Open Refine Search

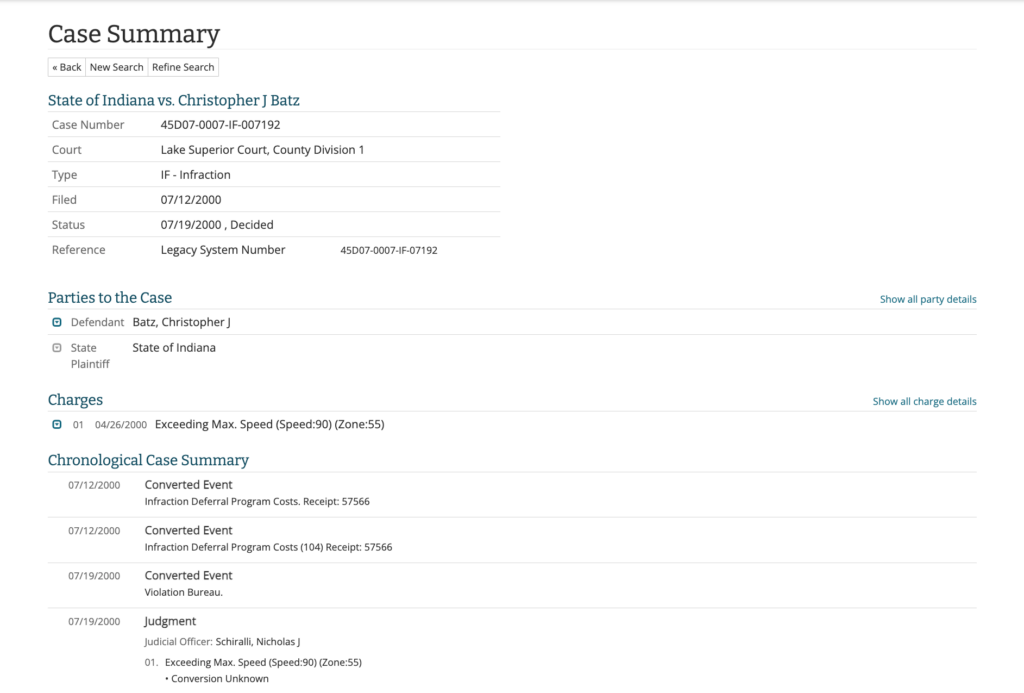coord(183,67)
